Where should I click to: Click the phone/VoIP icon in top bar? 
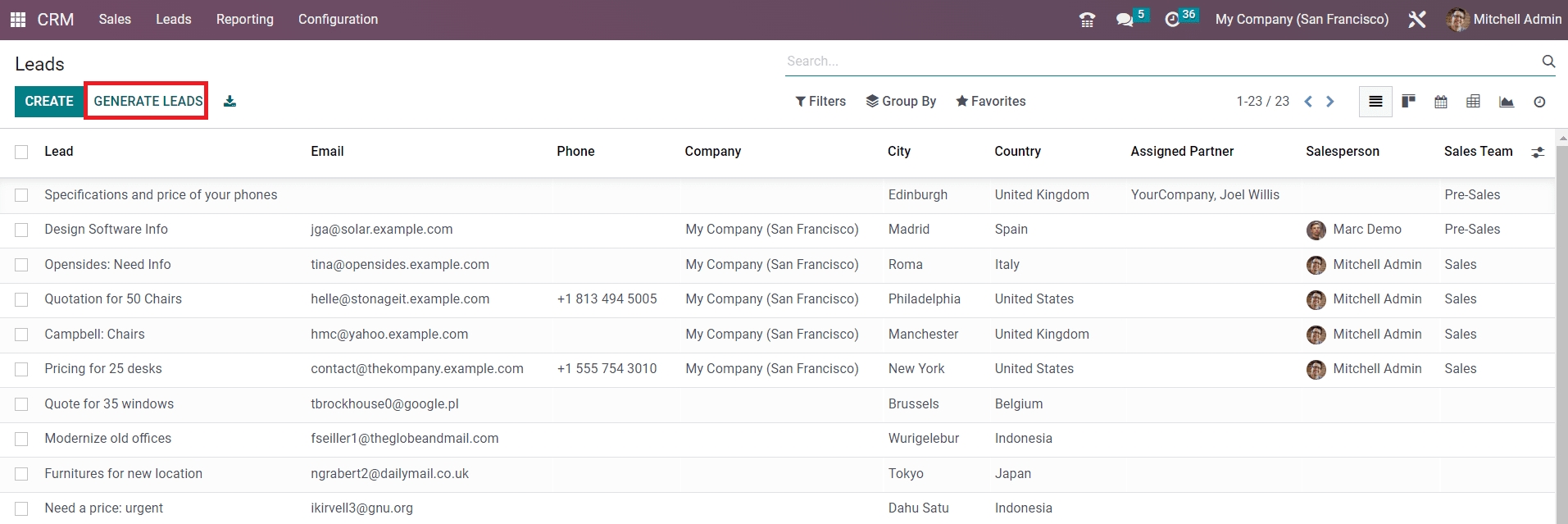pos(1087,20)
